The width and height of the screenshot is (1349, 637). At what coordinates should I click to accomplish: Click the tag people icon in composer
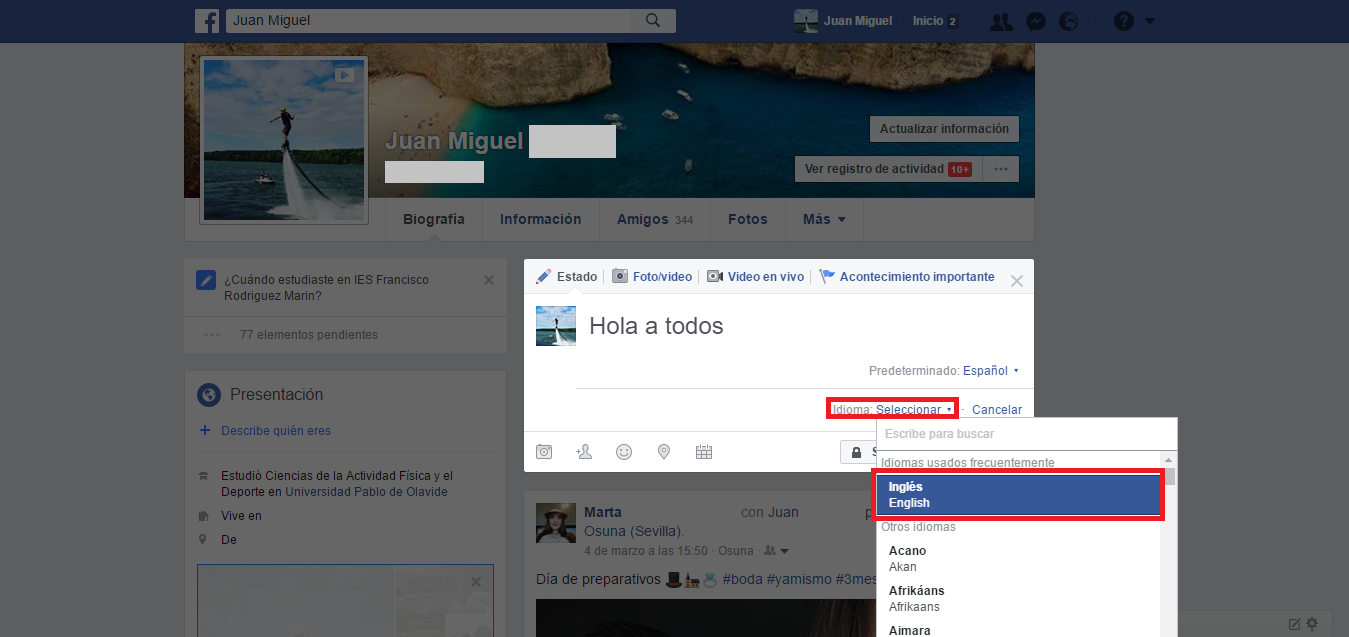coord(584,452)
